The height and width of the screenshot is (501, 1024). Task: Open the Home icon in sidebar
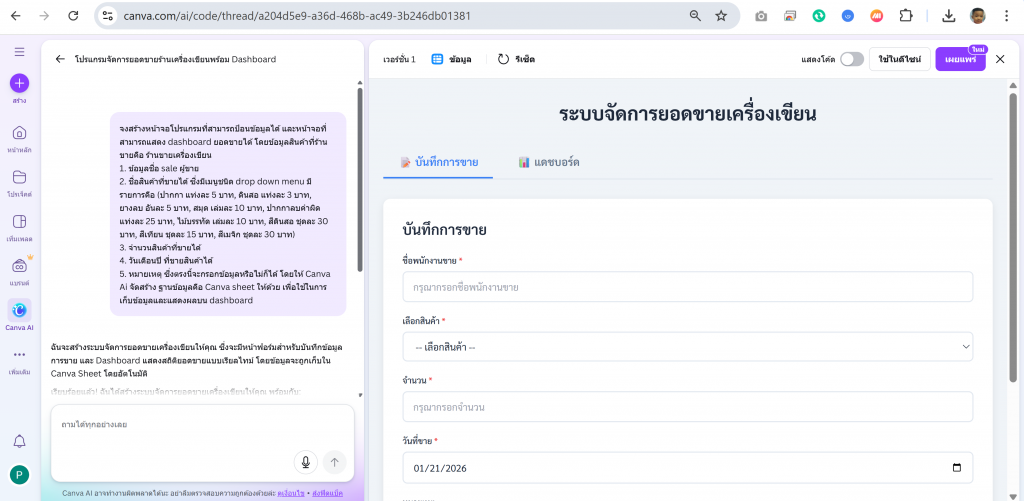19,133
